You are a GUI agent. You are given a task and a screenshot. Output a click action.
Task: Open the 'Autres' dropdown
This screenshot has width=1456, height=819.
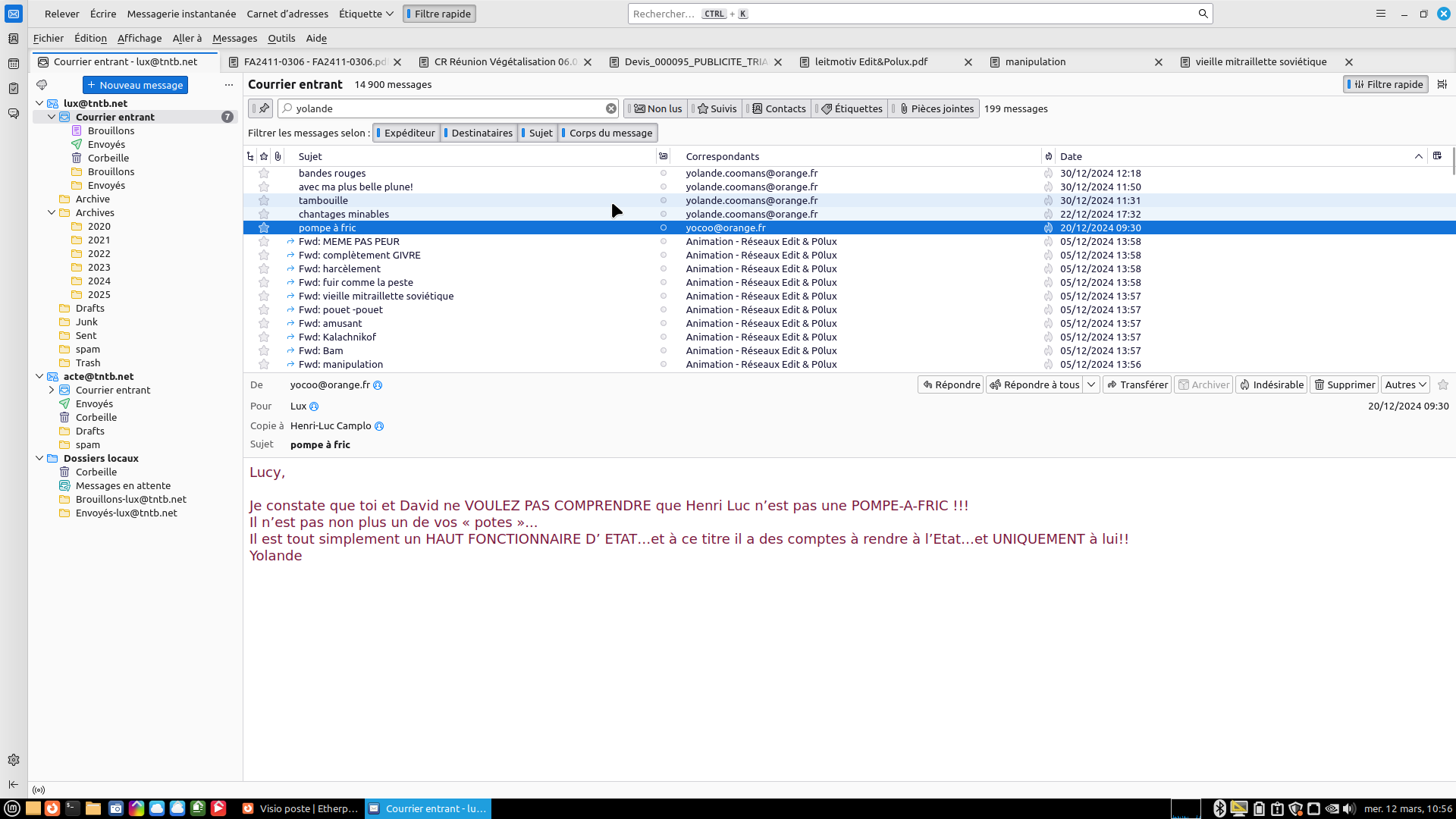tap(1405, 384)
